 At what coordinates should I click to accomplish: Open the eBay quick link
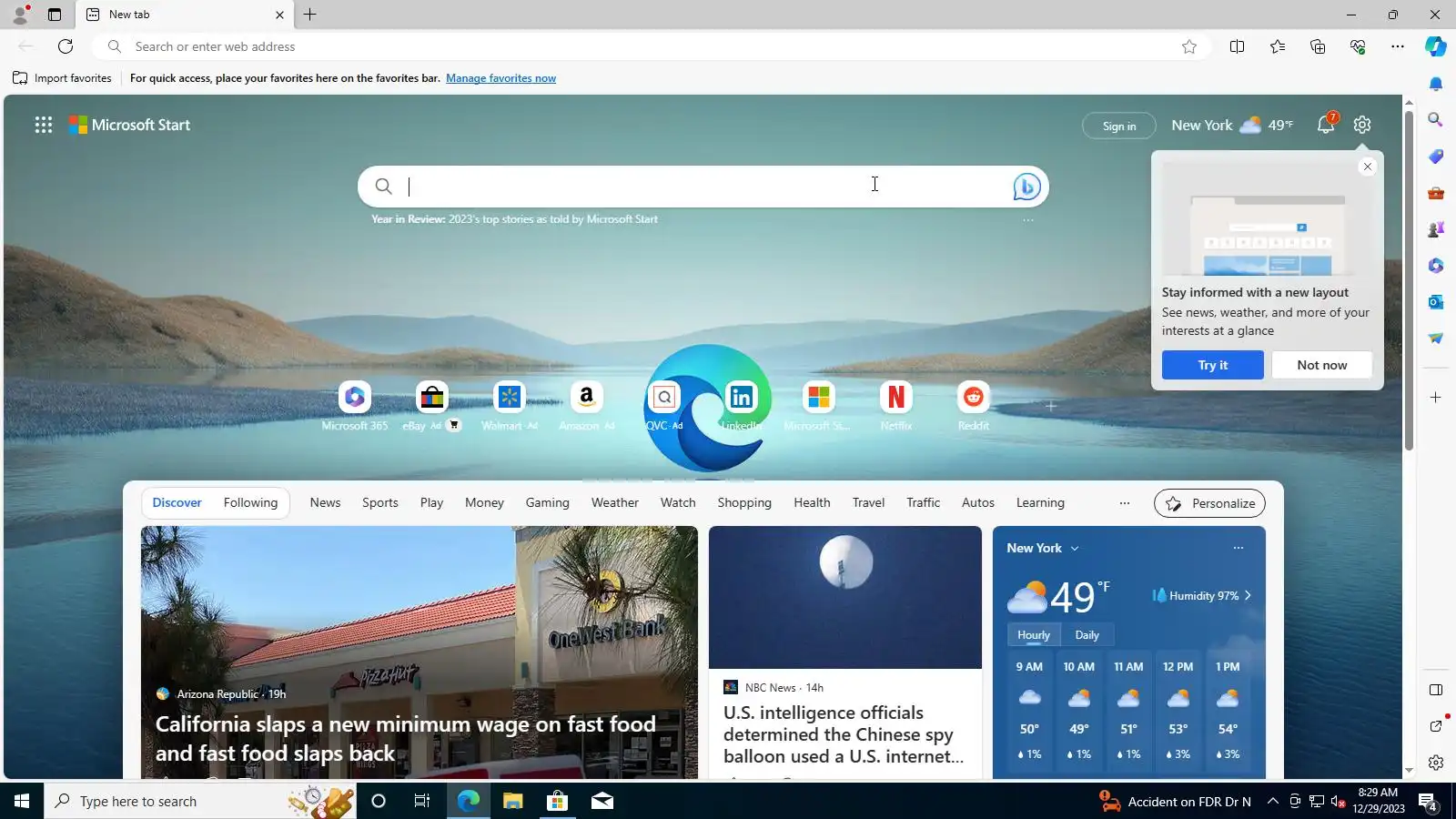pyautogui.click(x=432, y=406)
